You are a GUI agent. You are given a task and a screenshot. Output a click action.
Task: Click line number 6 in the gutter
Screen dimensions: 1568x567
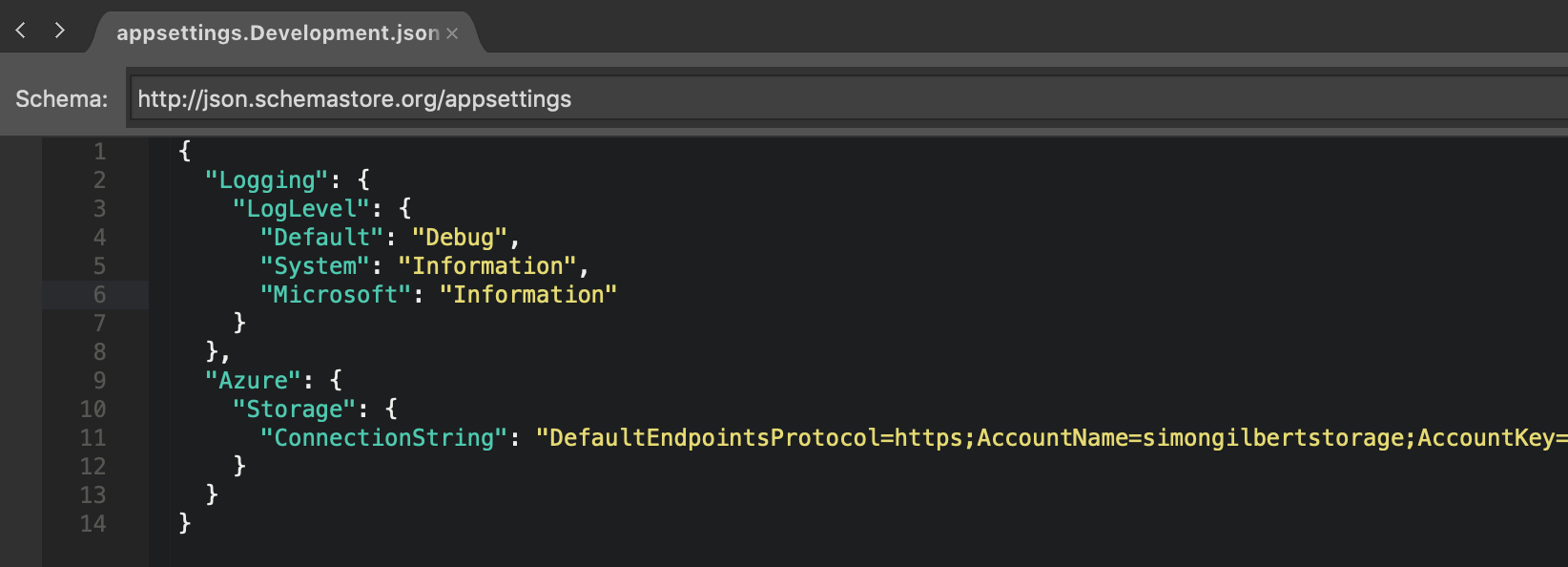pos(99,295)
